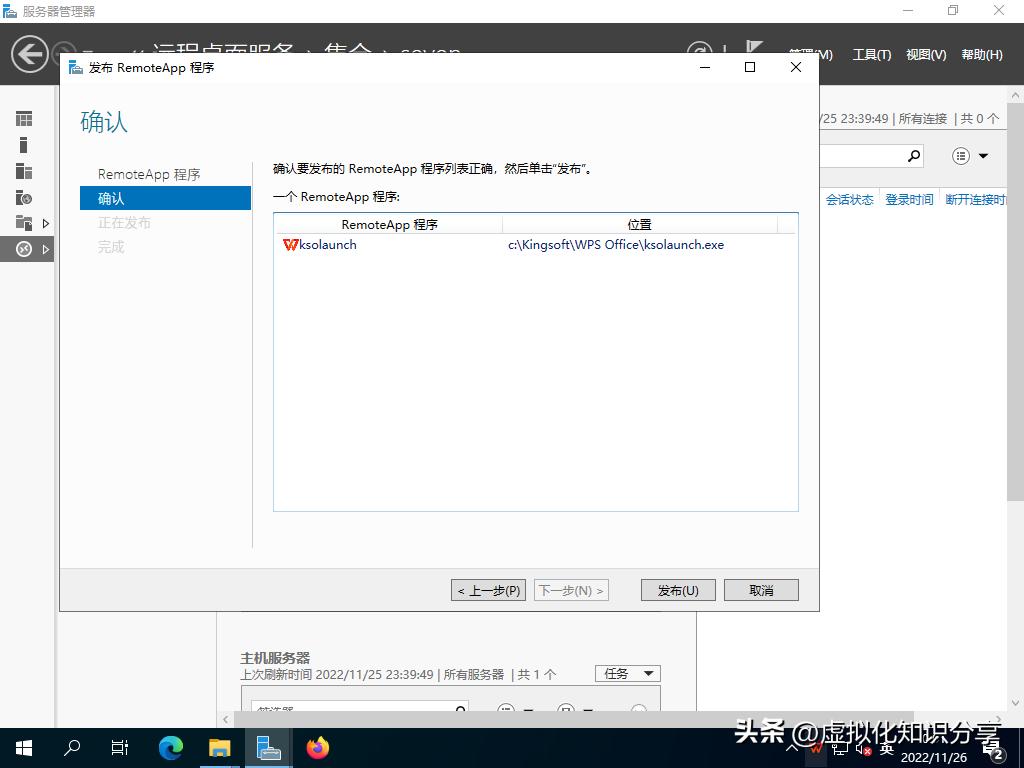Select the 确认 step in wizard sidebar

pos(110,198)
